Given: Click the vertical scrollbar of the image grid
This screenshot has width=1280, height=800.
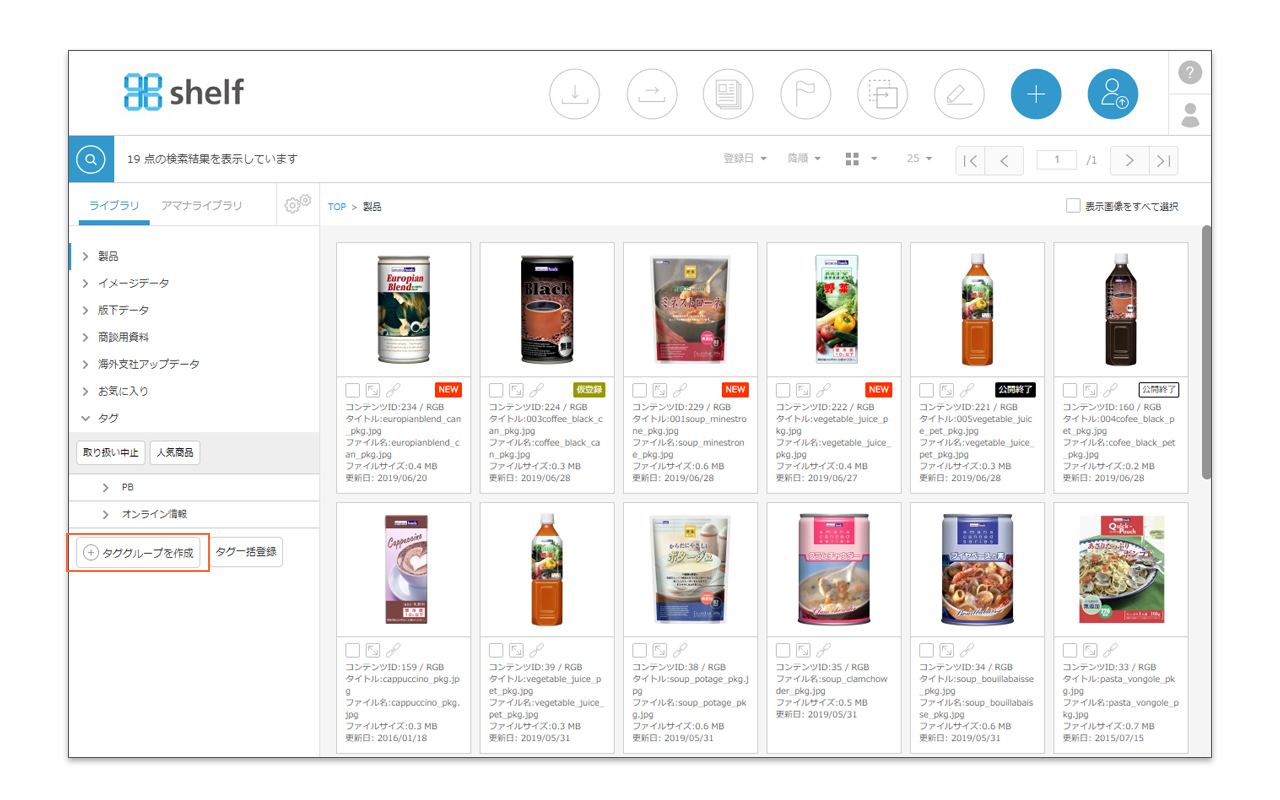Looking at the screenshot, I should point(1206,350).
